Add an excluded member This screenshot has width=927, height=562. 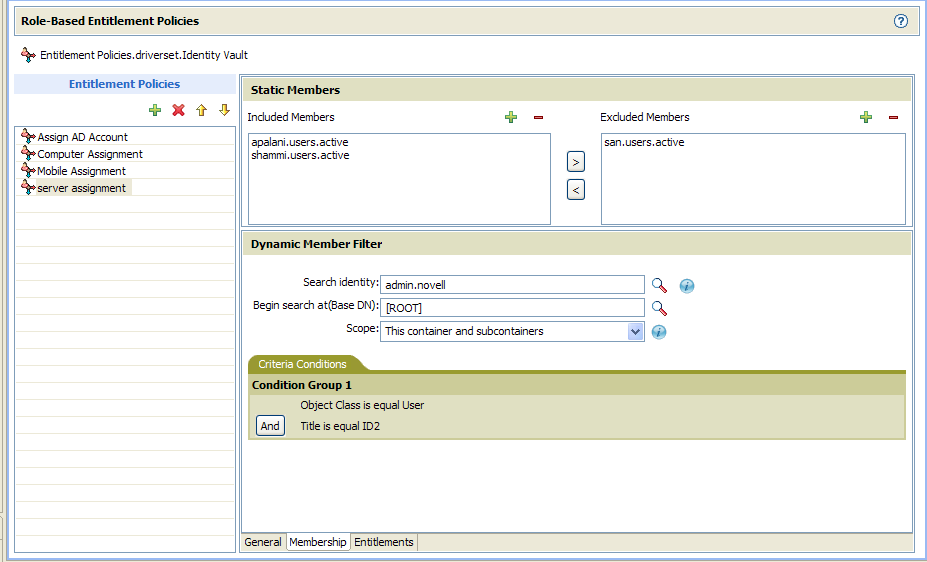(x=866, y=117)
